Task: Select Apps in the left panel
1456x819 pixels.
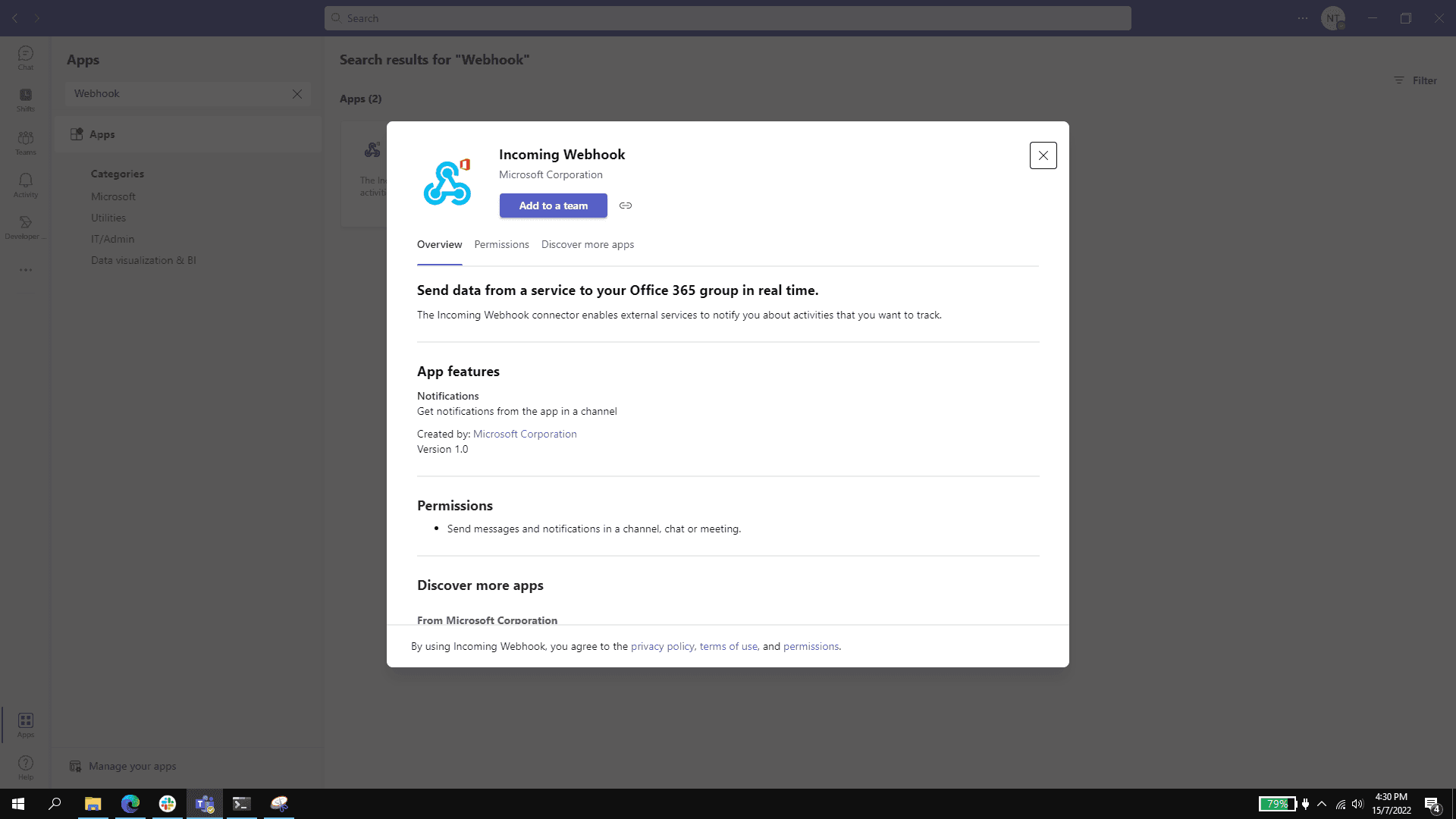Action: point(187,134)
